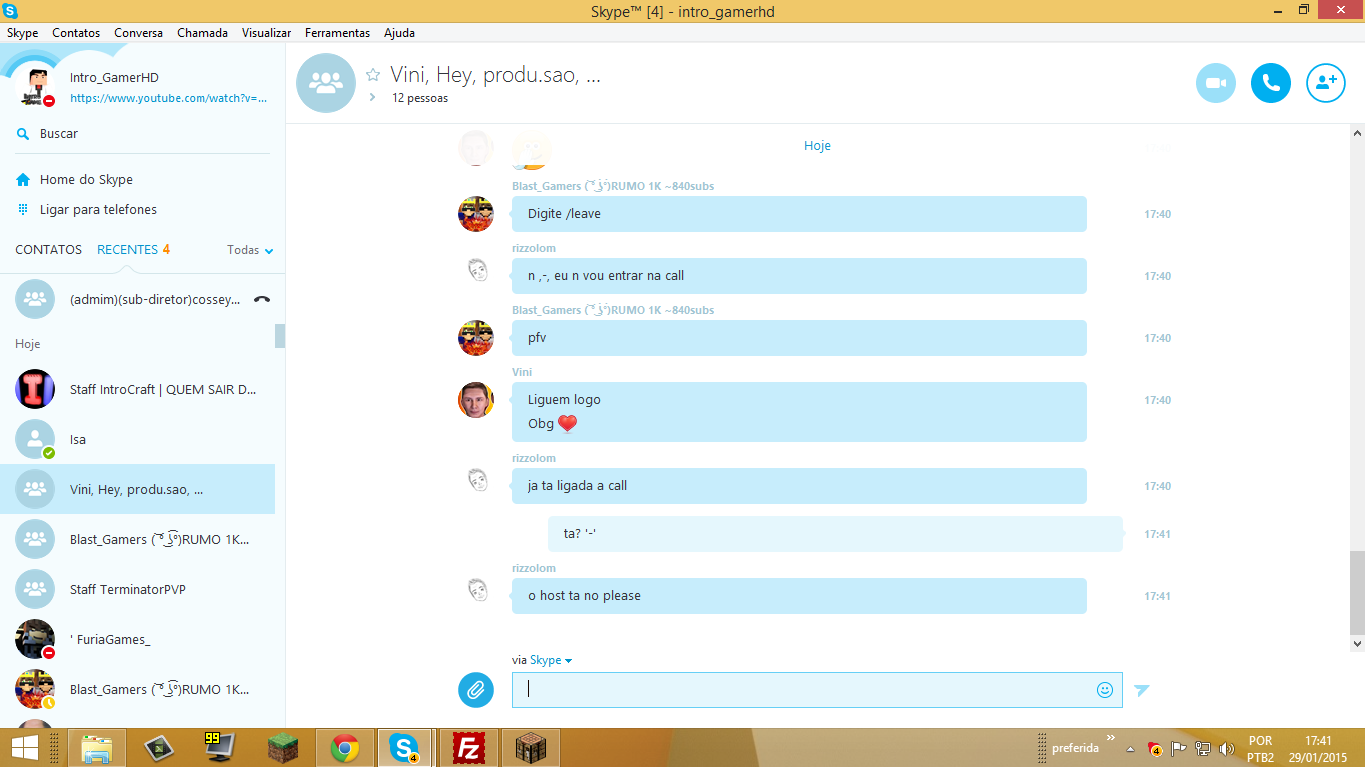Open the Staff TerminatorPVP group chat
This screenshot has height=767, width=1365.
coord(137,589)
